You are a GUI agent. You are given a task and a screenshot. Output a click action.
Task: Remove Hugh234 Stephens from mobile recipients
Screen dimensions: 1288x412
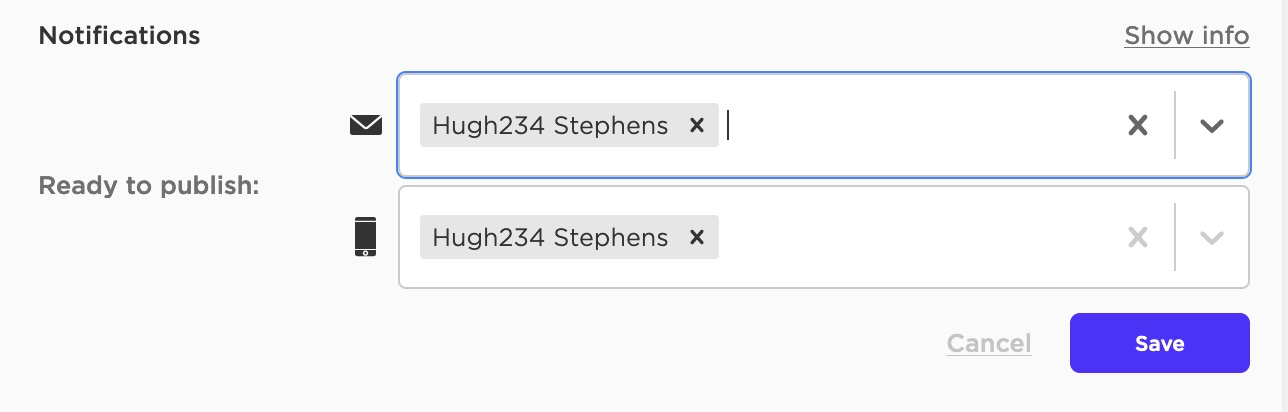697,237
